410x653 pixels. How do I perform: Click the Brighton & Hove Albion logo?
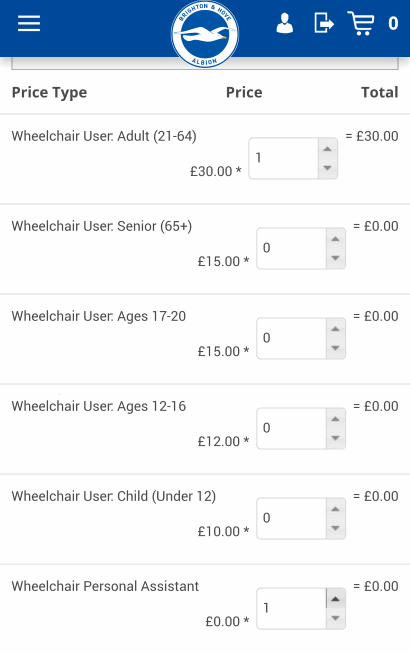click(205, 34)
